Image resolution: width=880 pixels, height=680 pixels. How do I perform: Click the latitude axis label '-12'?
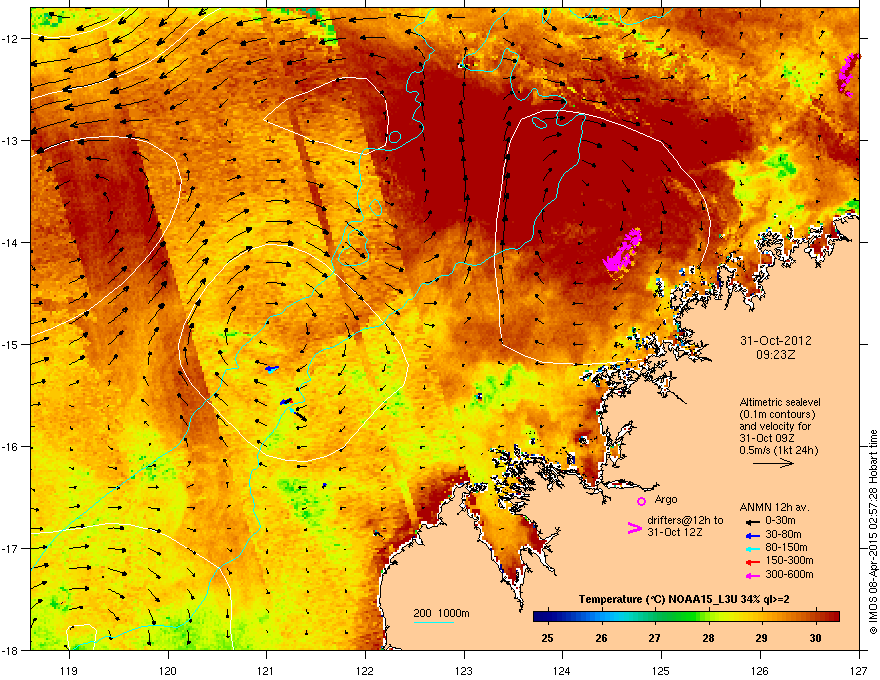(x=10, y=39)
